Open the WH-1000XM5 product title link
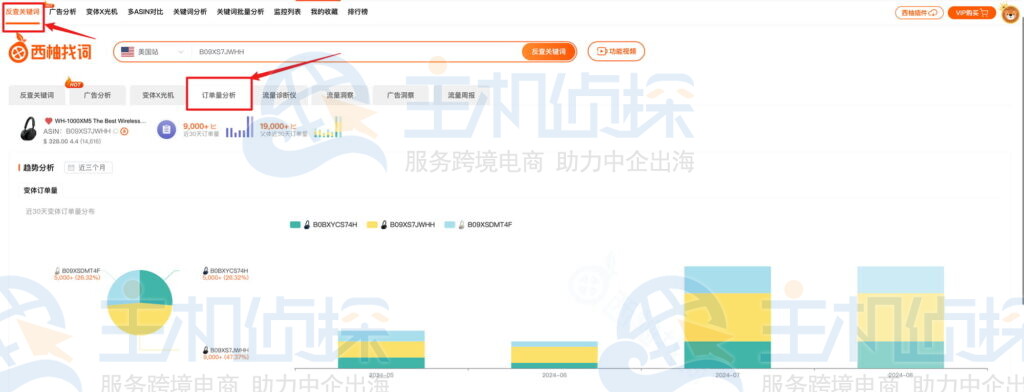Screen dimensions: 1024x392 [100, 122]
